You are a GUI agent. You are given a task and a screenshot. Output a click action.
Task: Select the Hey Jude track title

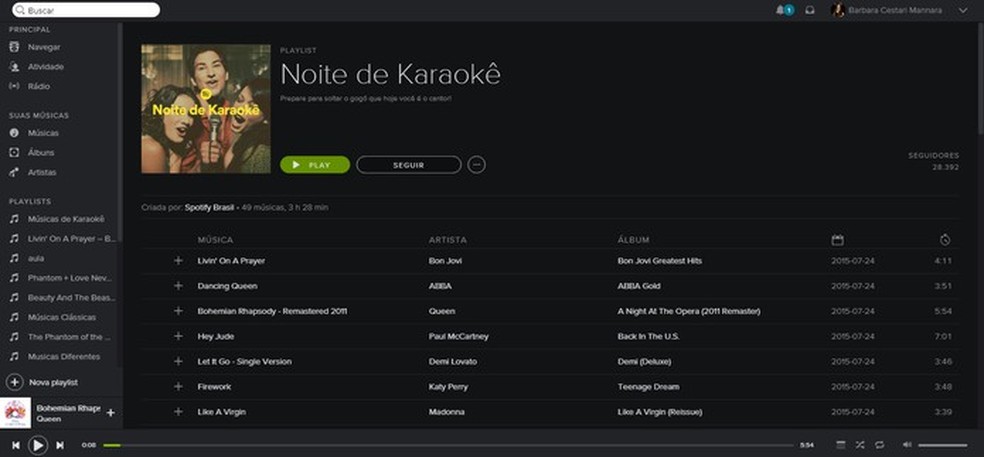pyautogui.click(x=215, y=336)
